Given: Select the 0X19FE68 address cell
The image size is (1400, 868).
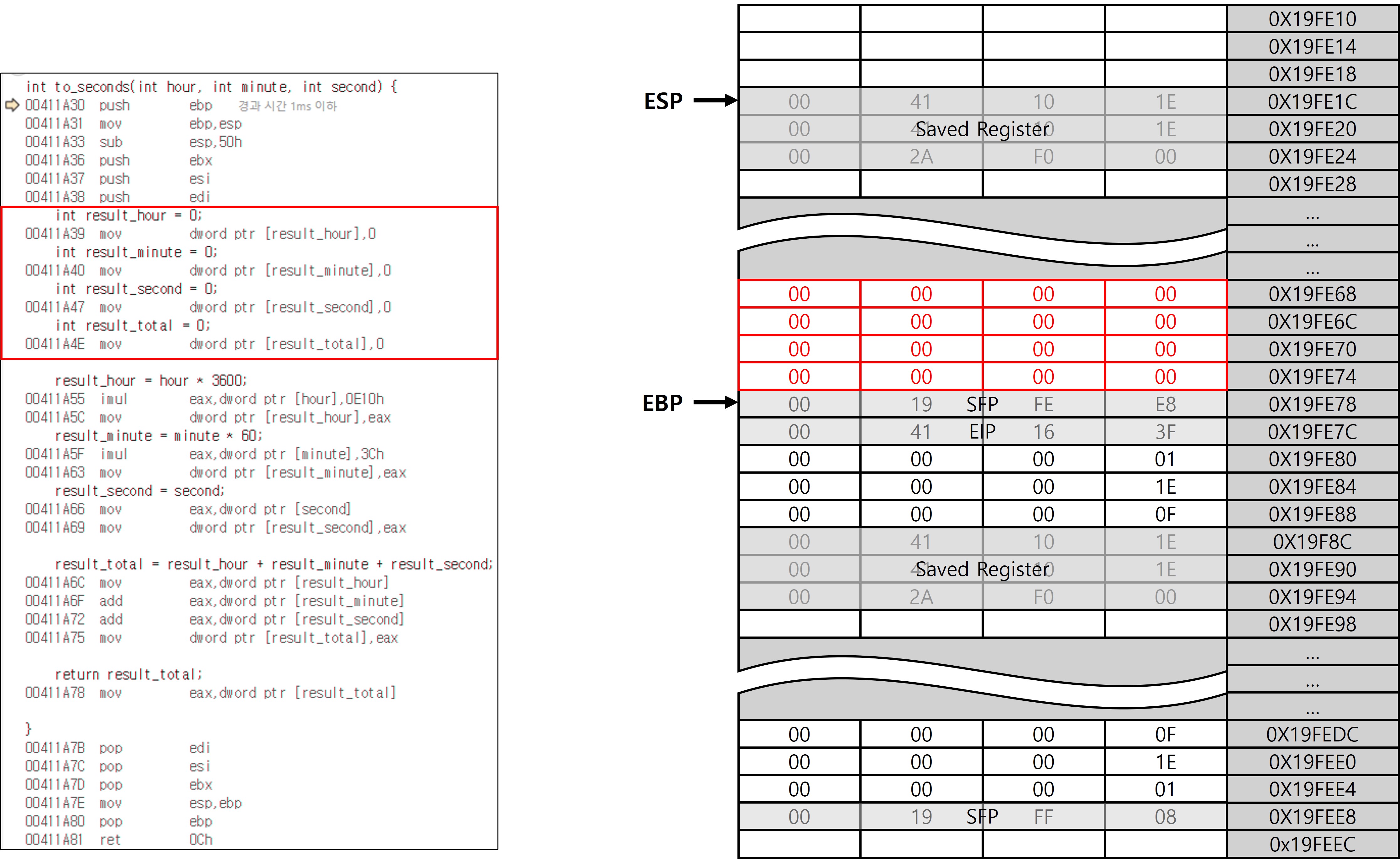Looking at the screenshot, I should [x=1312, y=294].
